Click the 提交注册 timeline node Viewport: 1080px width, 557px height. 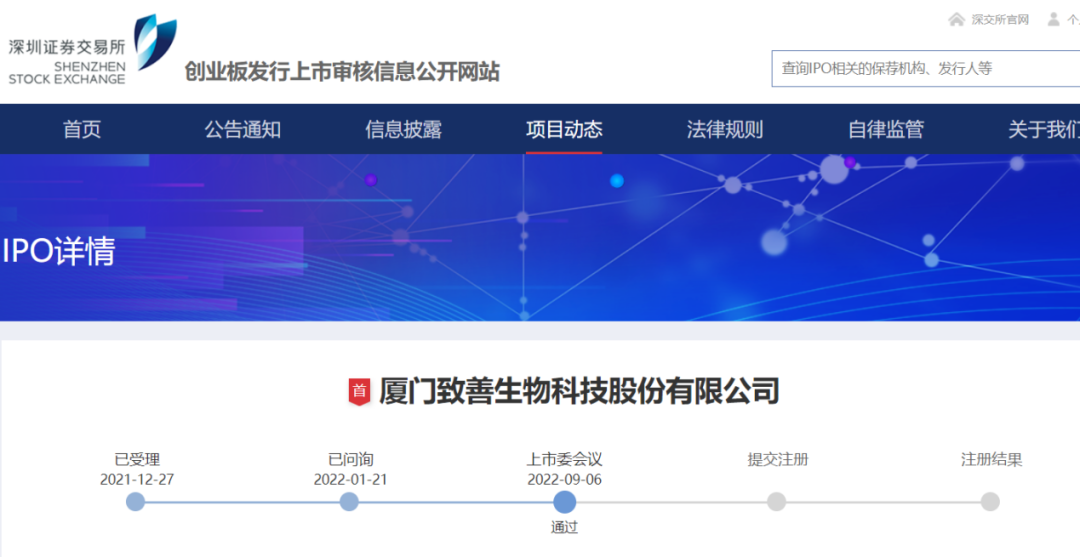point(776,502)
